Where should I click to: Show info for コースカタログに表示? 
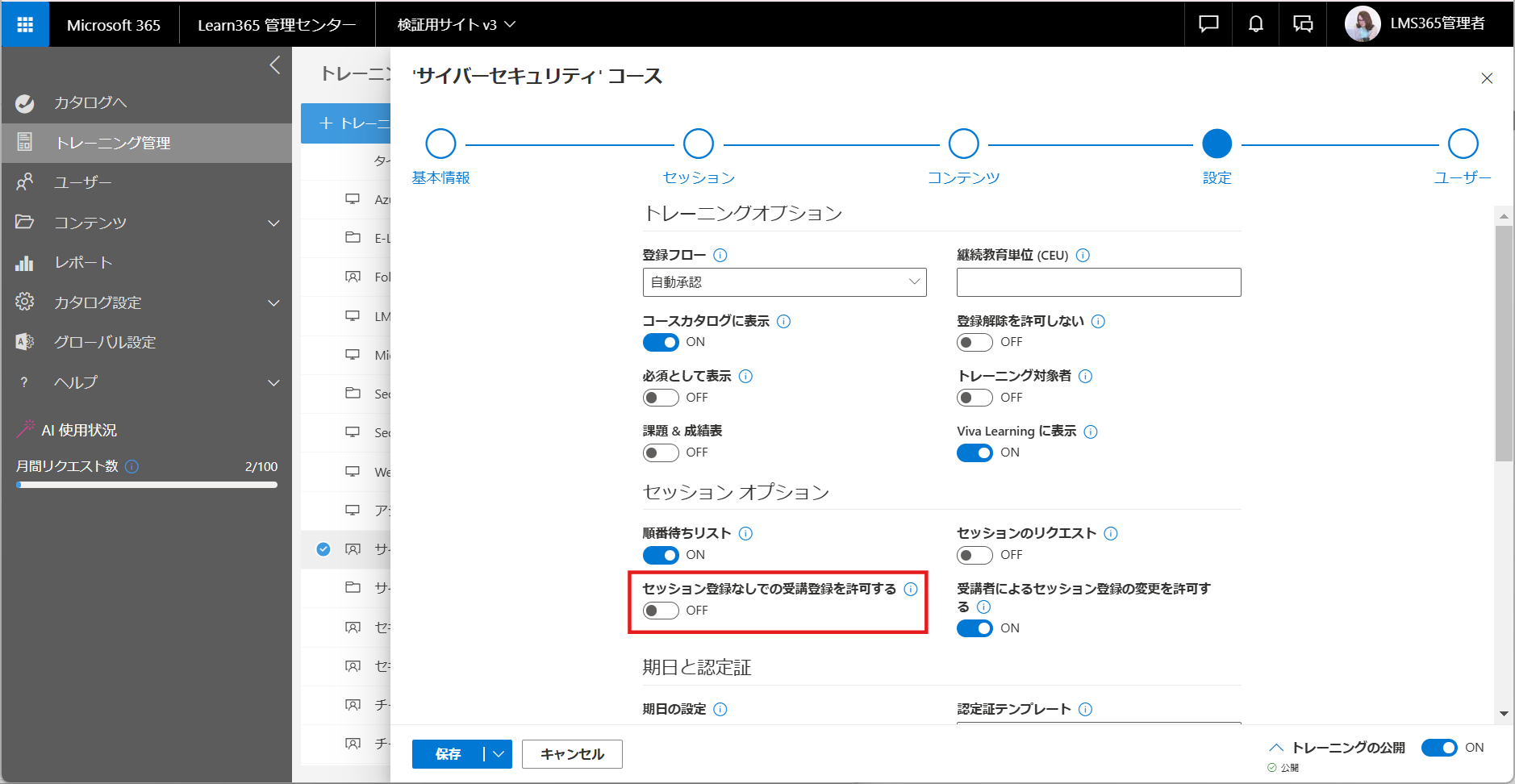(x=783, y=321)
